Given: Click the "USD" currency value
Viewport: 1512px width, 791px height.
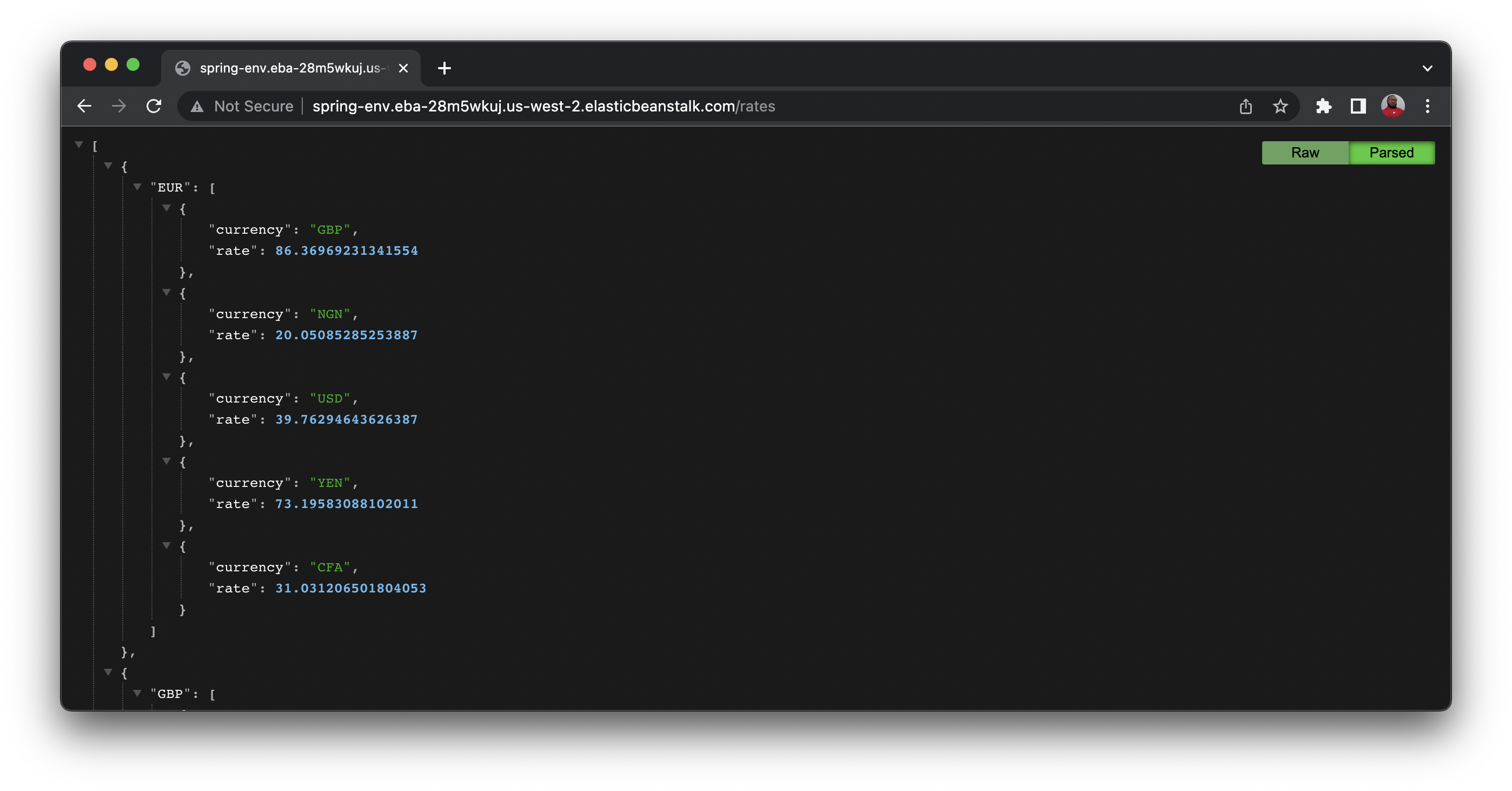Looking at the screenshot, I should pyautogui.click(x=330, y=399).
